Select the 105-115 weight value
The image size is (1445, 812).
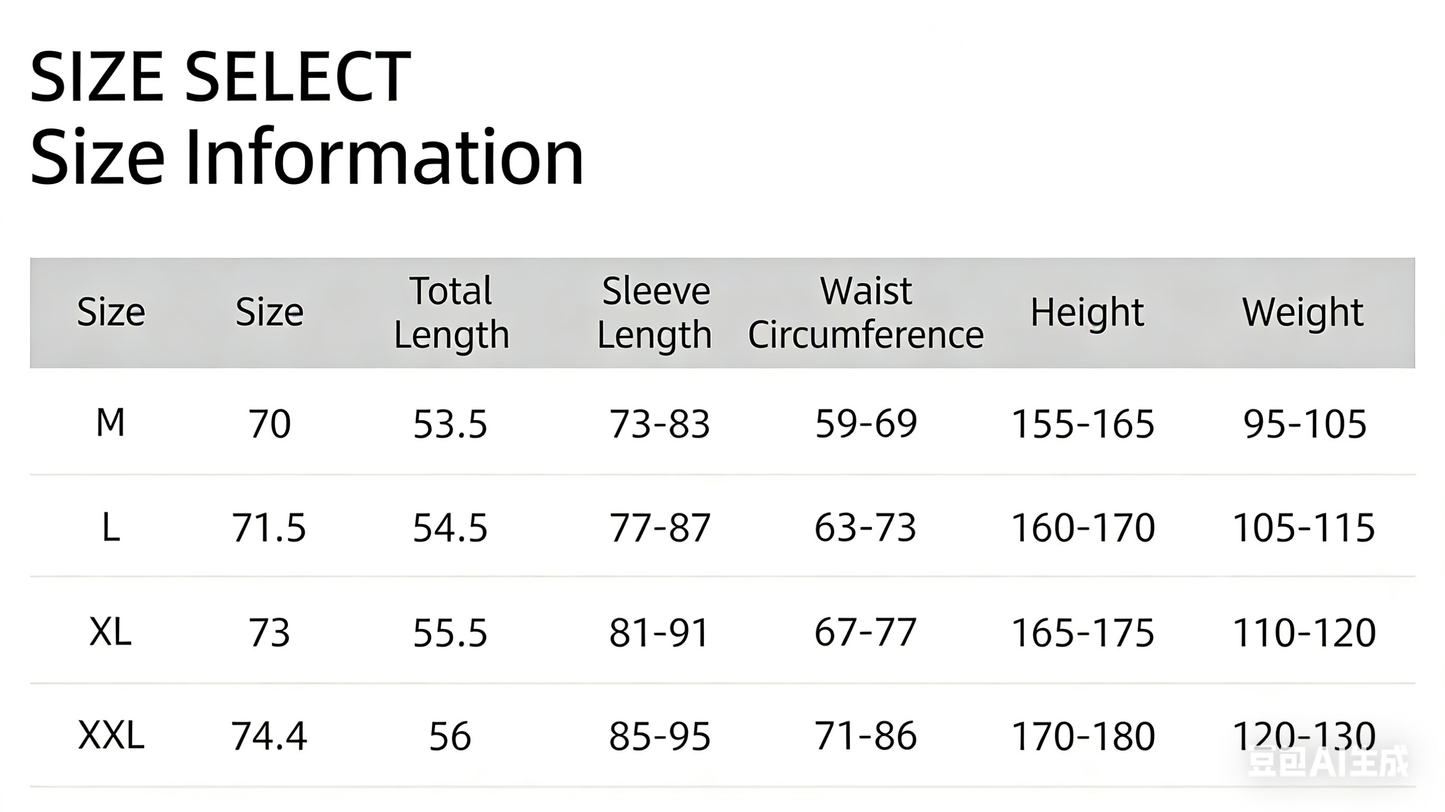point(1304,527)
